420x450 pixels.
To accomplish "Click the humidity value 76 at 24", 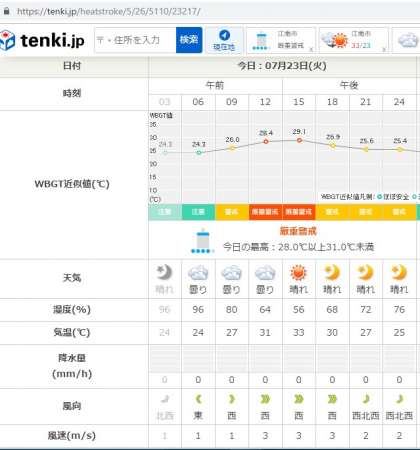I will 399,310.
